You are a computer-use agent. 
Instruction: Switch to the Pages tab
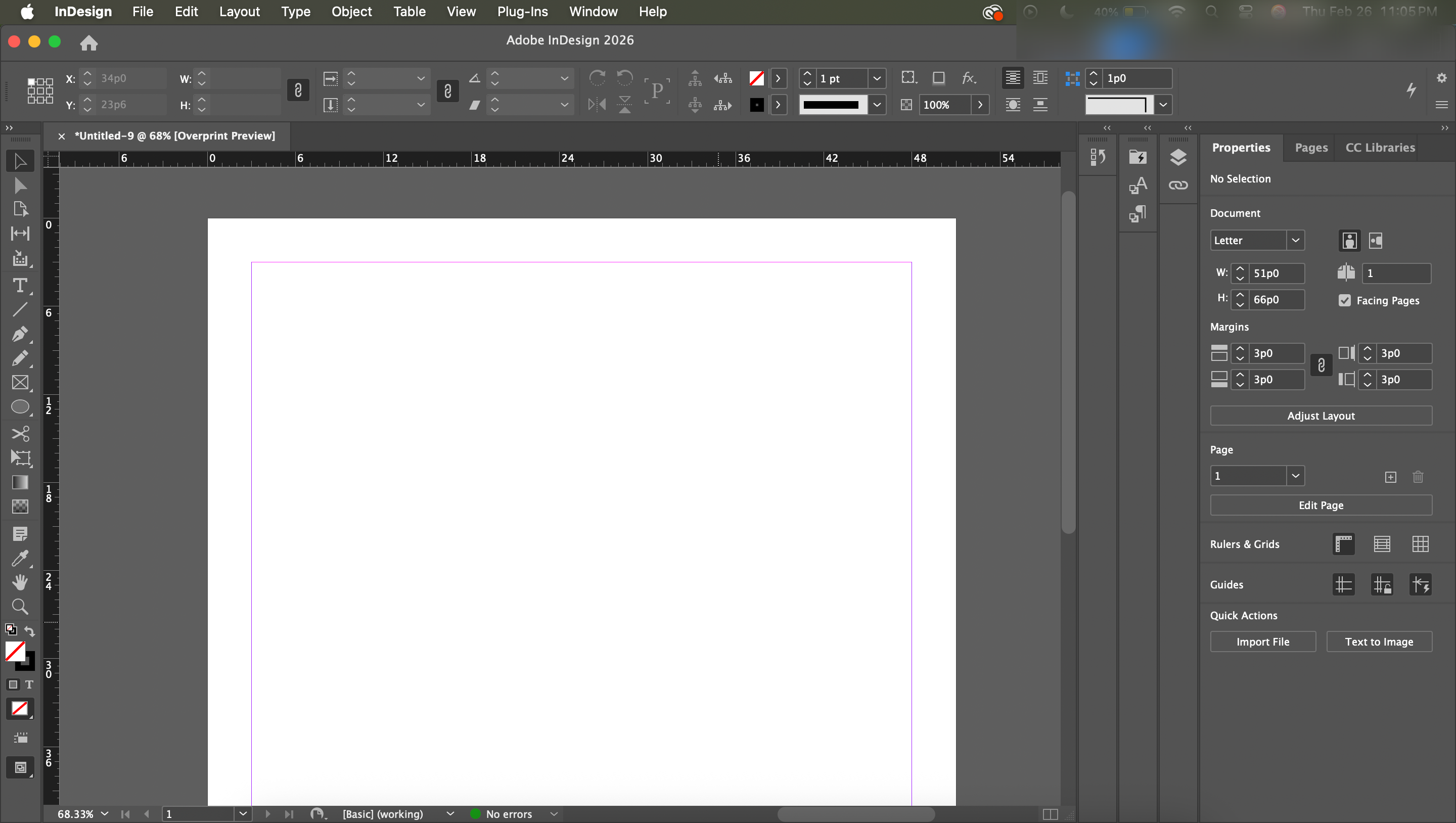click(x=1311, y=148)
